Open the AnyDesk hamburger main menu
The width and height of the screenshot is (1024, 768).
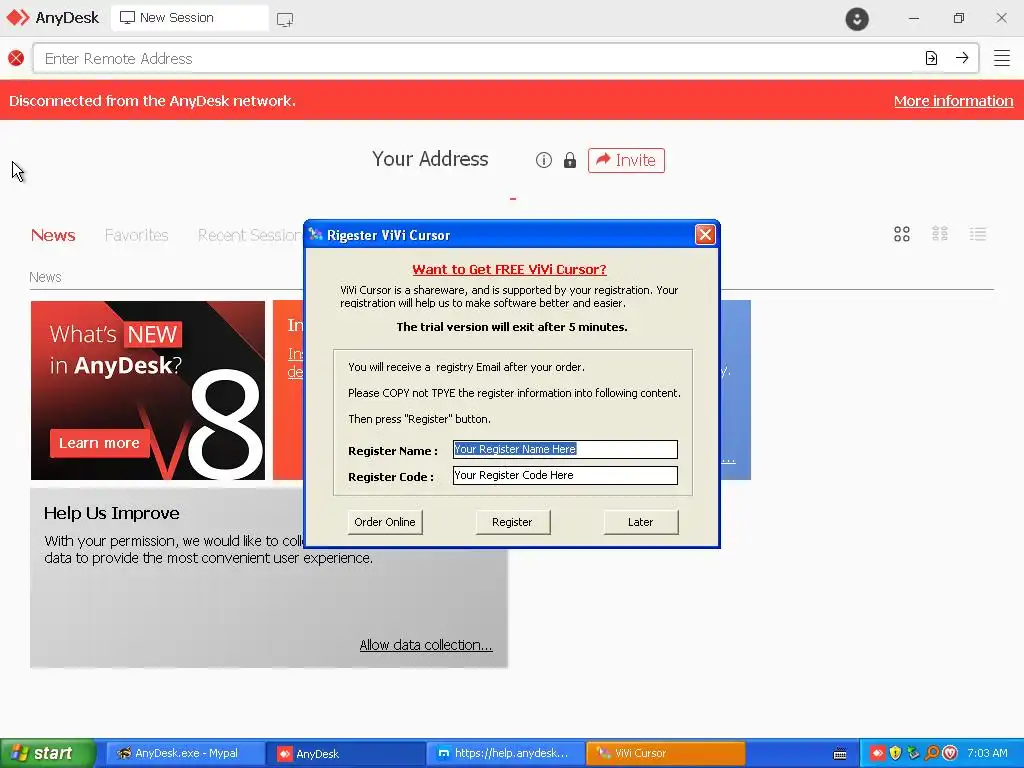coord(1002,58)
